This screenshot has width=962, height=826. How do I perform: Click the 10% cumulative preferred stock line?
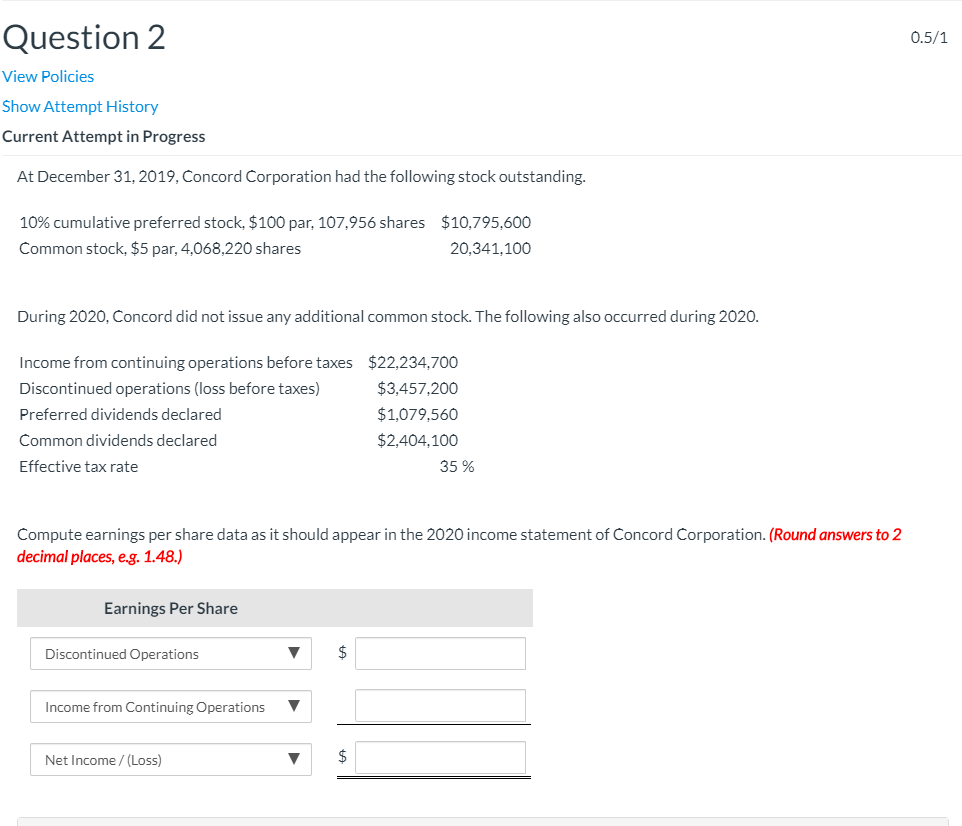[x=222, y=222]
